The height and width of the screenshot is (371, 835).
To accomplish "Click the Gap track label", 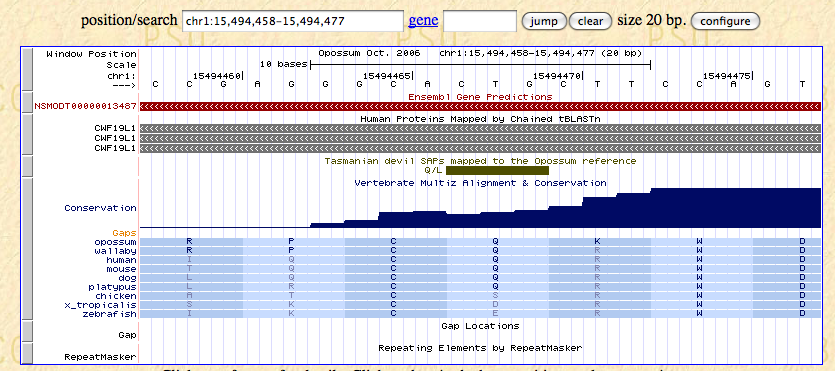I will 127,335.
